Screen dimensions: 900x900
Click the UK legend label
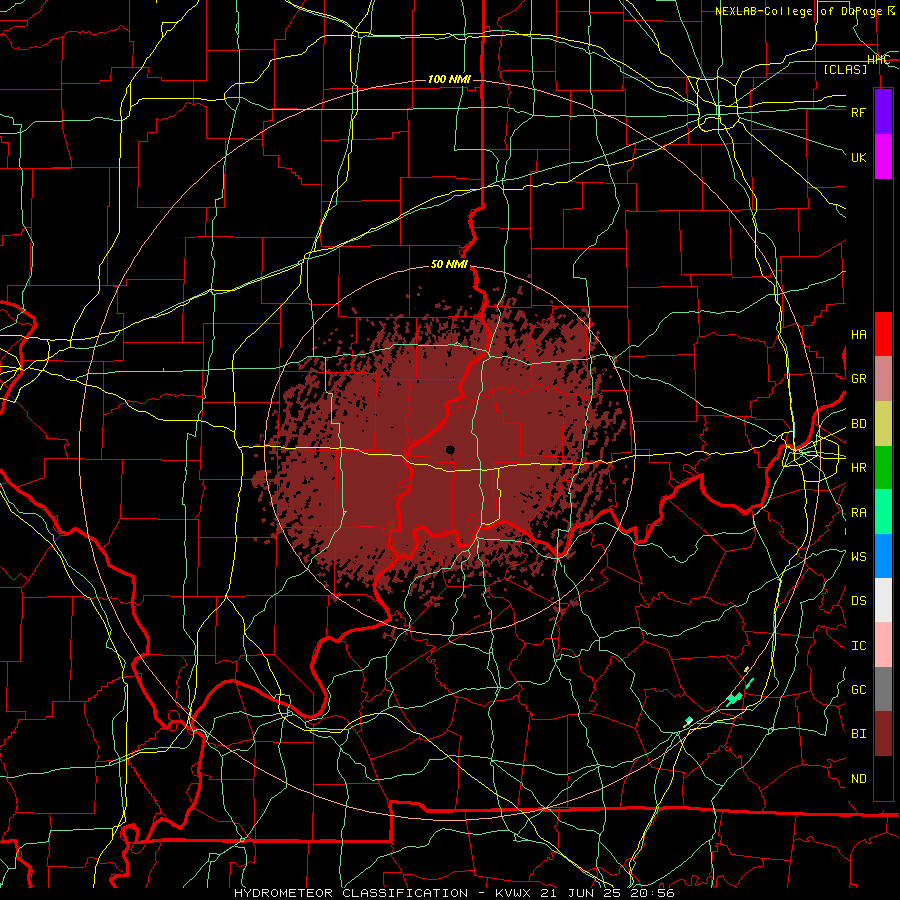tap(858, 157)
